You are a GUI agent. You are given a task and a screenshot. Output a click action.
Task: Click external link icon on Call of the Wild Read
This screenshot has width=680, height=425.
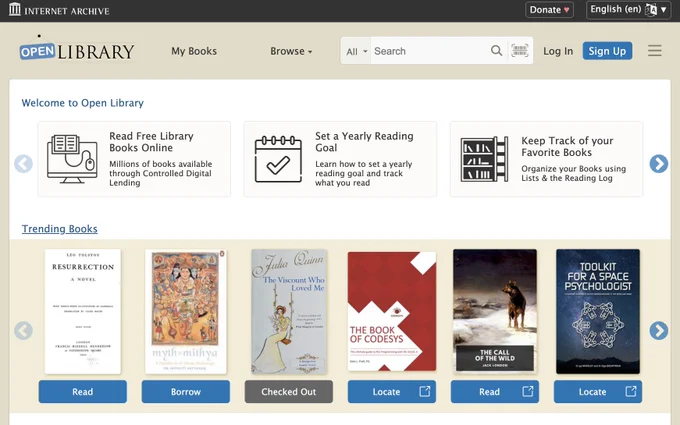[528, 392]
